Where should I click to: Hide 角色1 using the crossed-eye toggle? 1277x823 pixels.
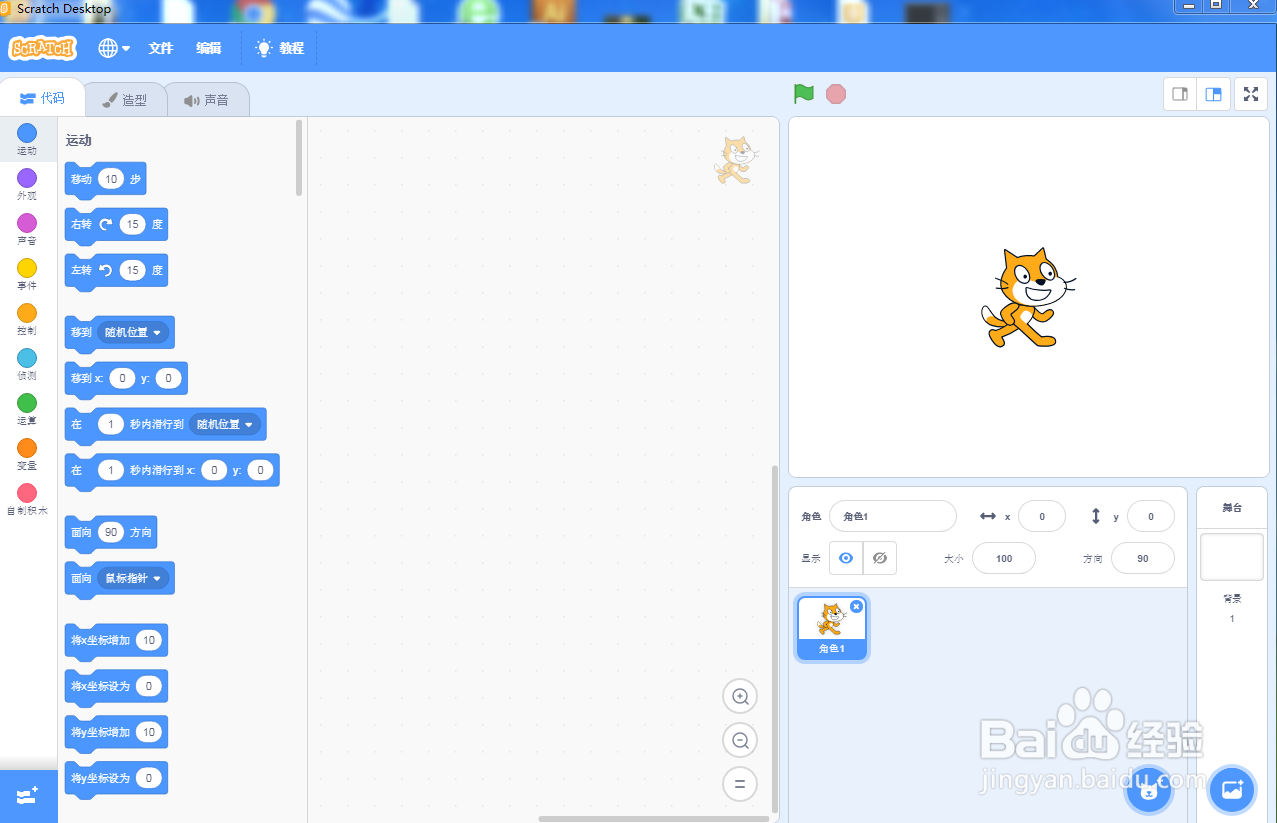click(x=879, y=558)
